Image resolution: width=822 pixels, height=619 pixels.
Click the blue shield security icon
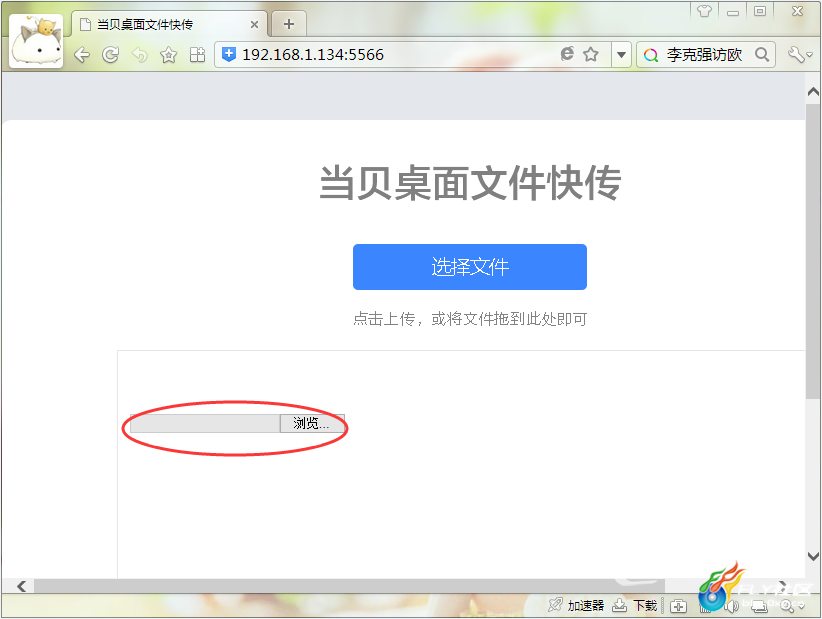229,54
